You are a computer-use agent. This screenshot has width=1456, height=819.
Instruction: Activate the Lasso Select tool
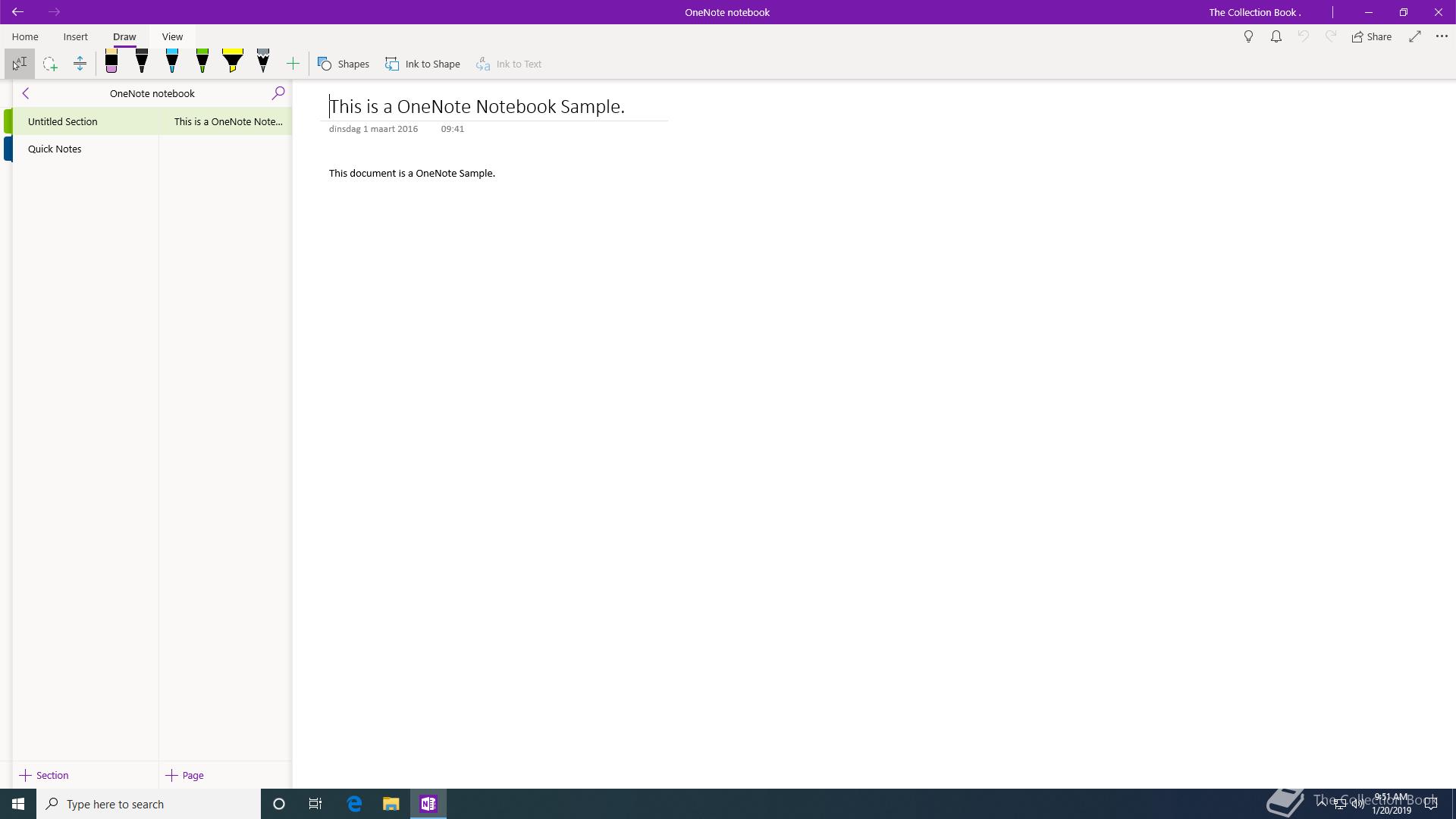50,64
